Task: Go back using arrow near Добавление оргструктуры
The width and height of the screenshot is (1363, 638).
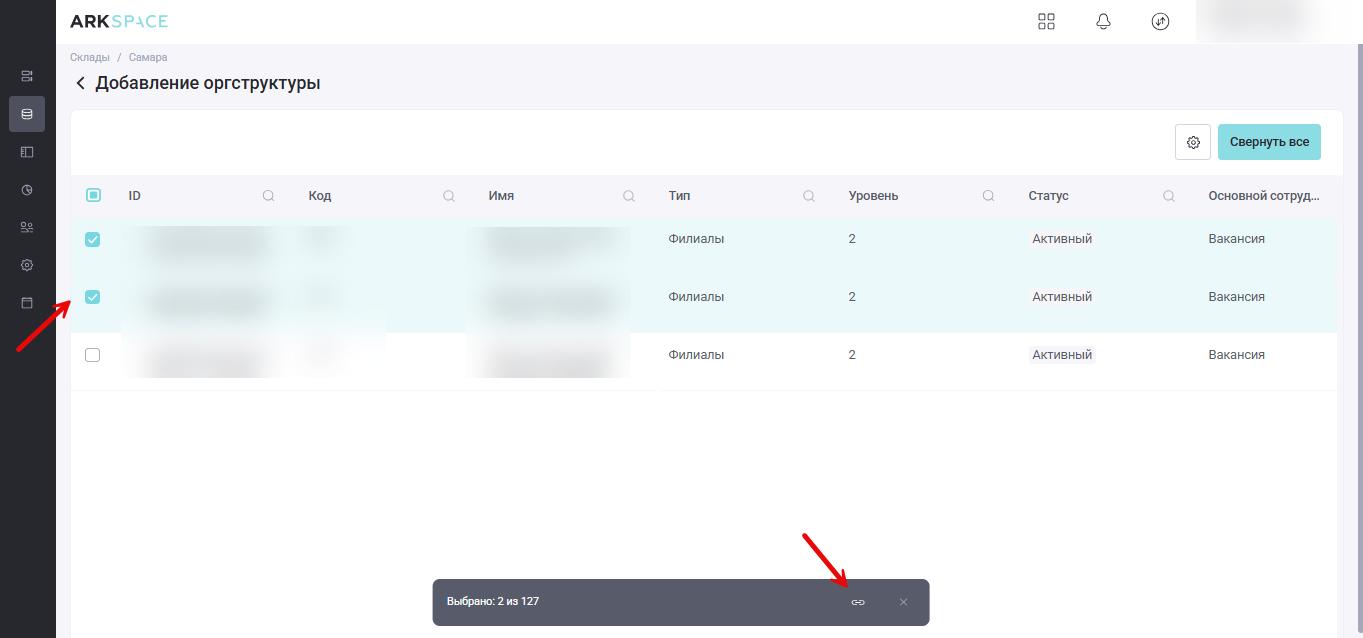Action: pyautogui.click(x=81, y=84)
